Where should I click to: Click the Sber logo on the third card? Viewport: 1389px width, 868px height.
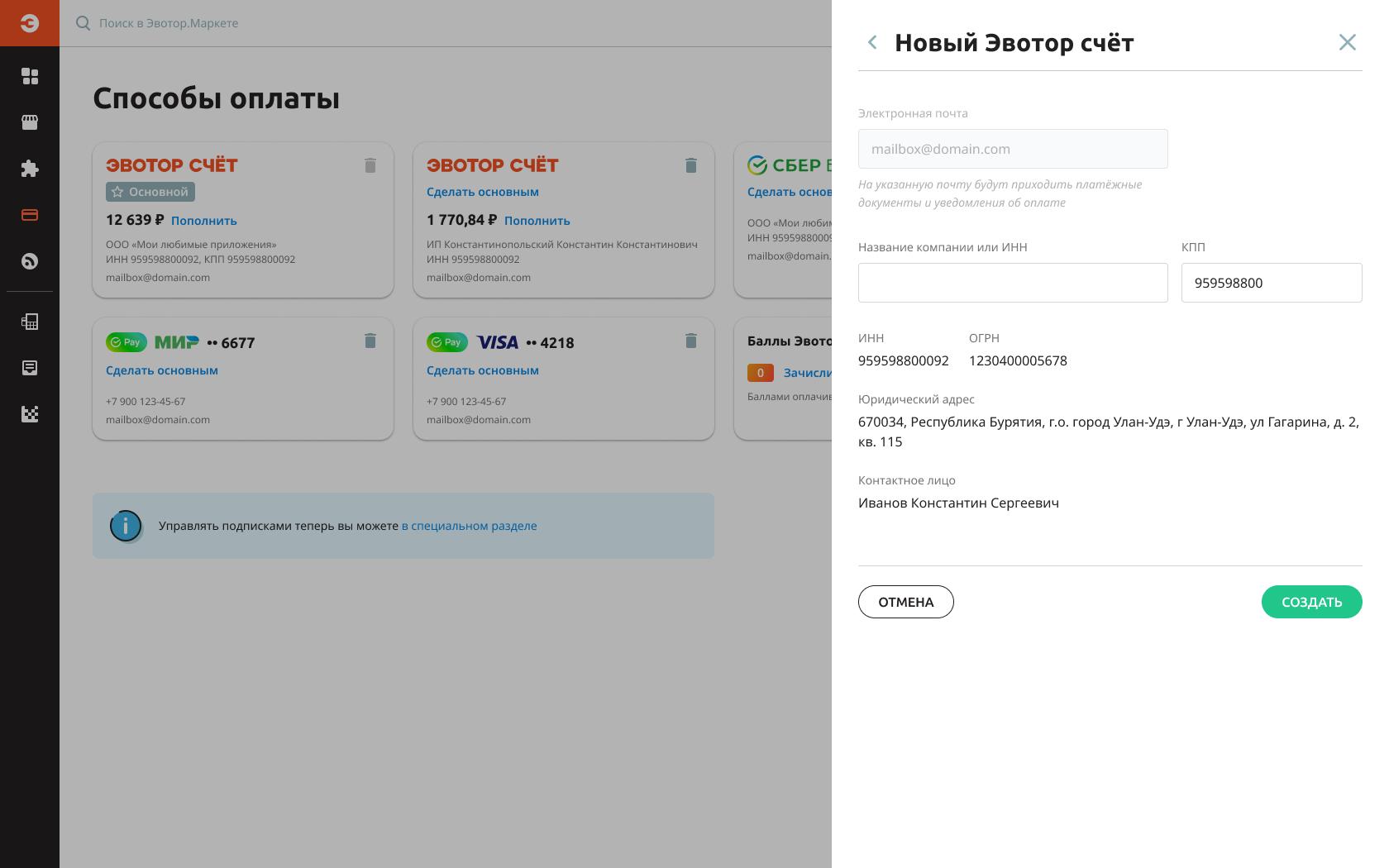[789, 165]
